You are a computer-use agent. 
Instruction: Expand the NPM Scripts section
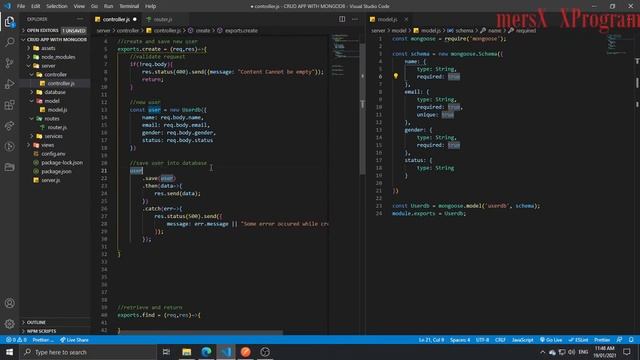pos(54,331)
